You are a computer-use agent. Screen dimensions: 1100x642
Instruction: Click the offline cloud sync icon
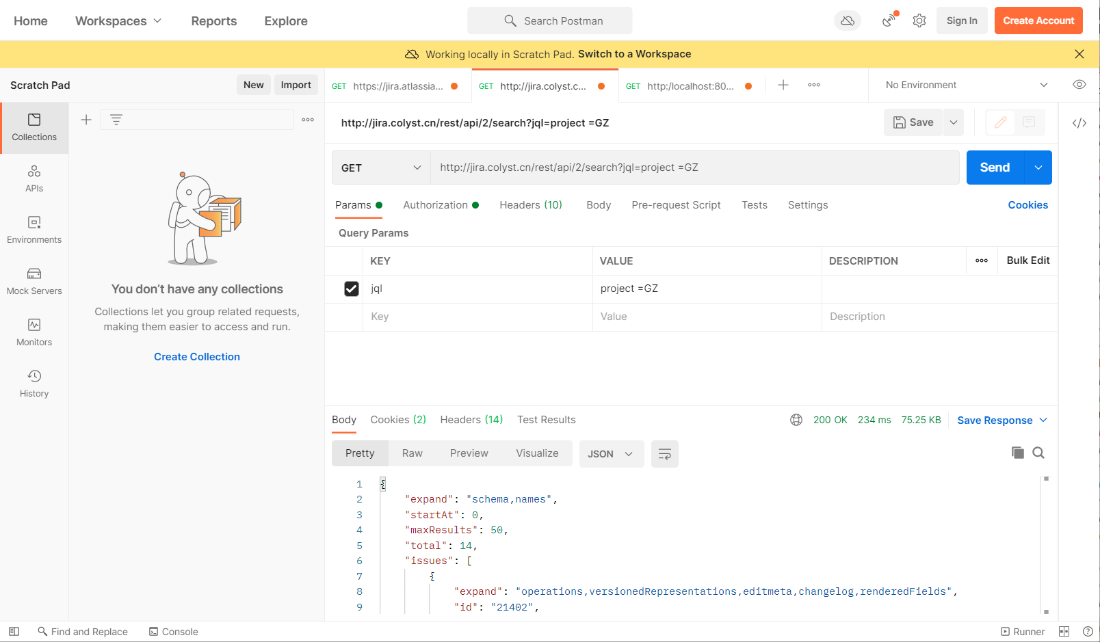click(x=847, y=21)
